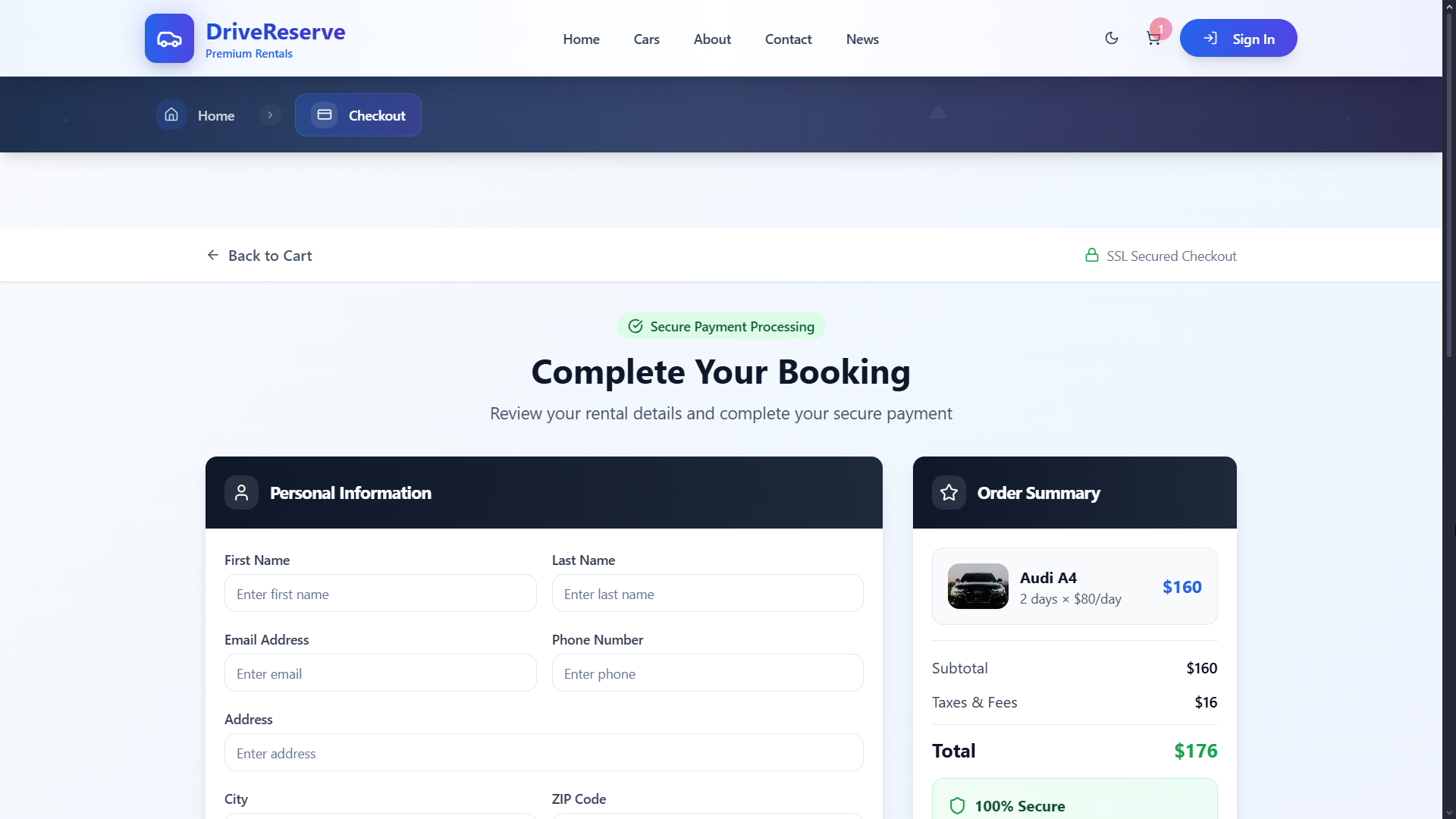Open the Cars menu item
1456x819 pixels.
click(x=646, y=39)
